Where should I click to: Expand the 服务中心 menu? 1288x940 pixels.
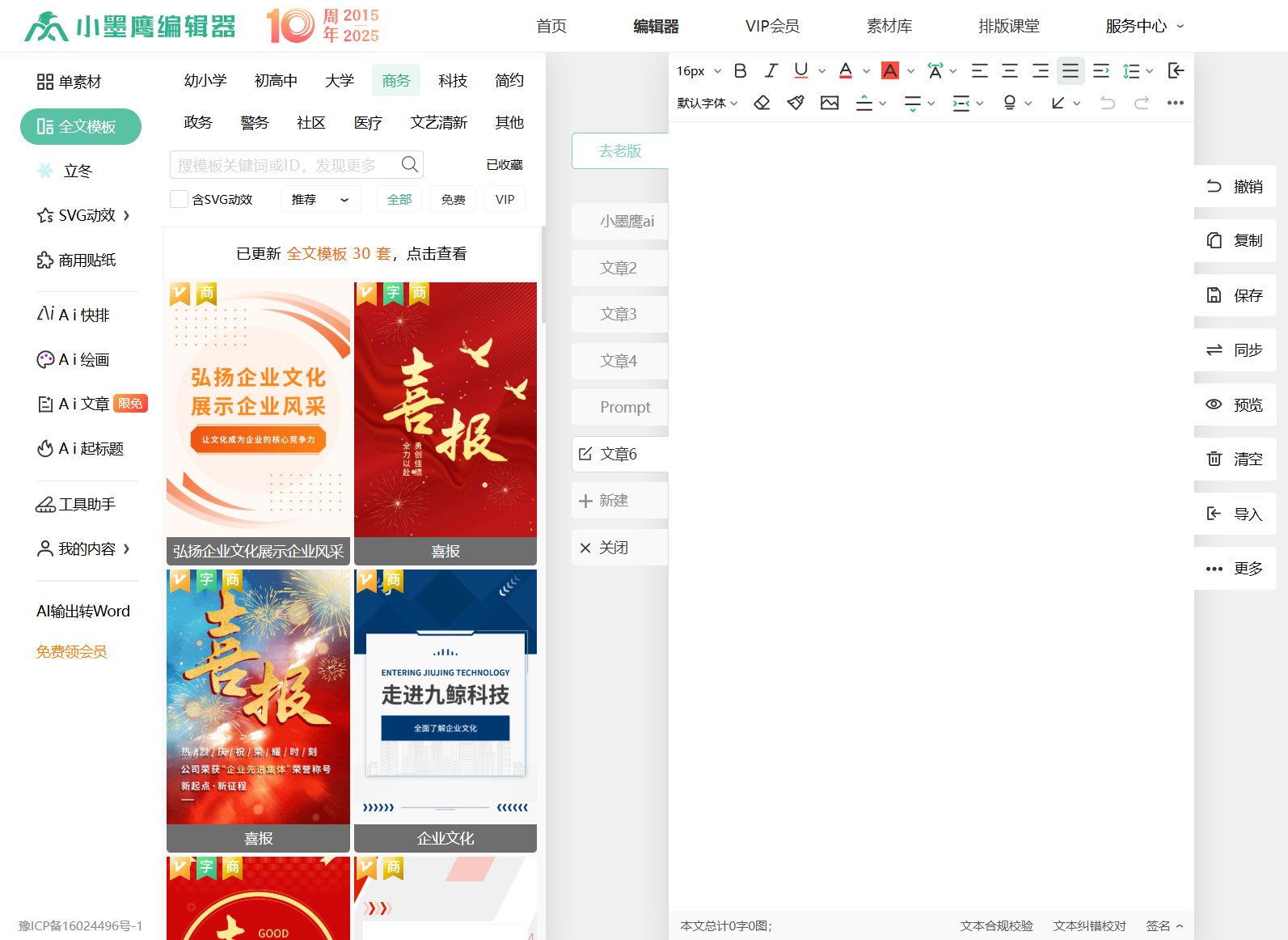1145,26
